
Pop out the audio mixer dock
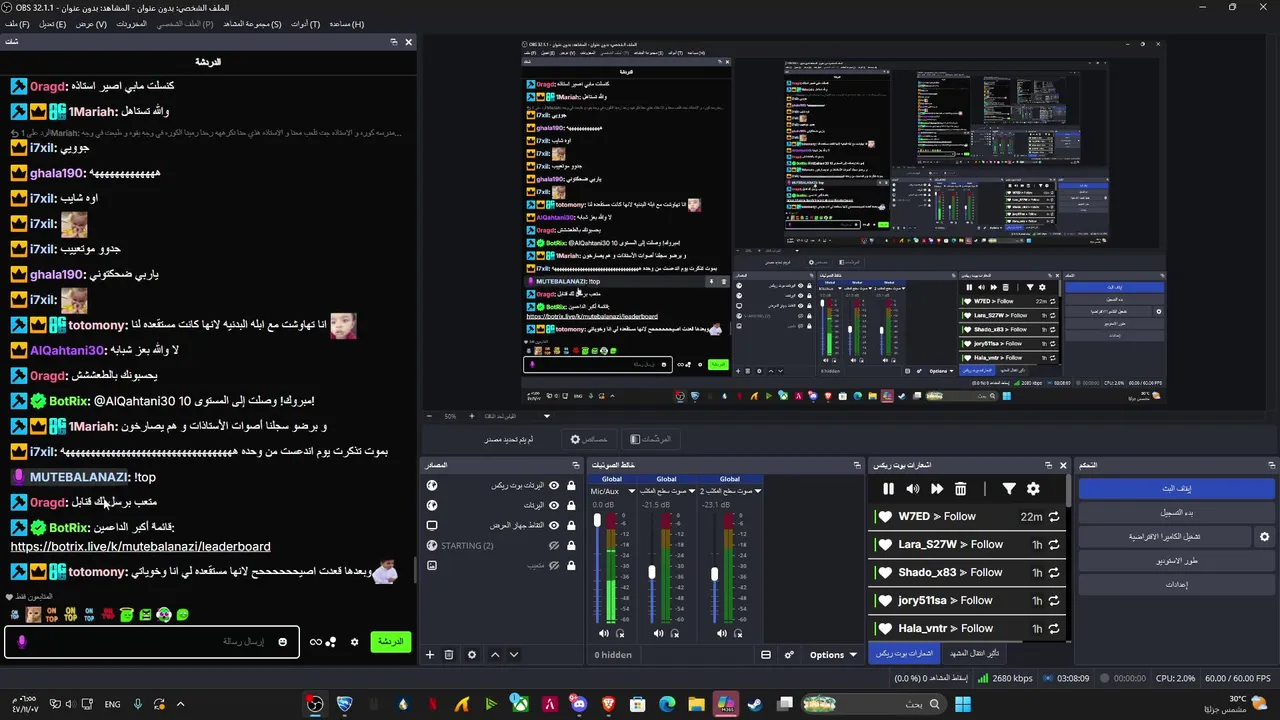pos(857,465)
